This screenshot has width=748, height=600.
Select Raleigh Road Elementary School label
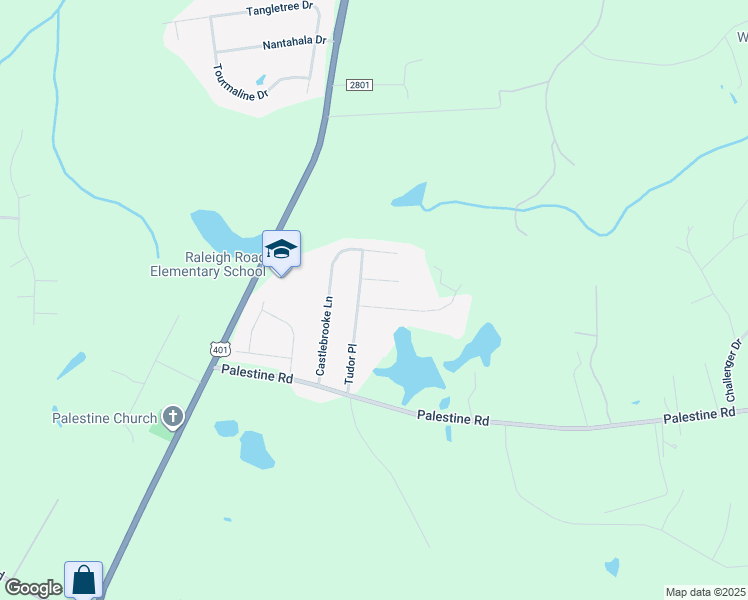[x=208, y=264]
